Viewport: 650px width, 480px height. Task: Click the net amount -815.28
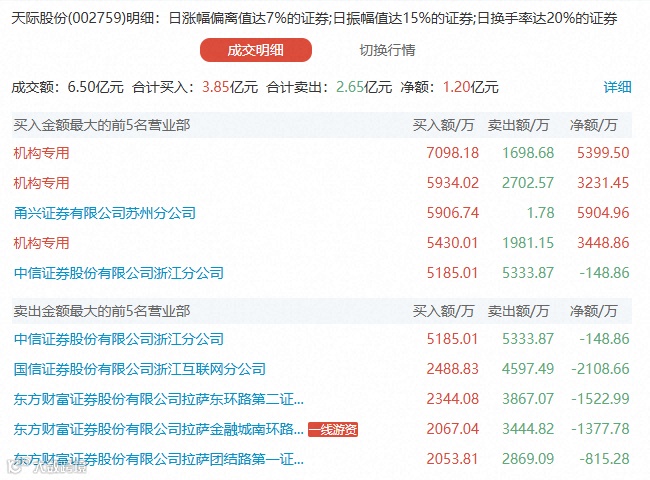click(x=604, y=458)
